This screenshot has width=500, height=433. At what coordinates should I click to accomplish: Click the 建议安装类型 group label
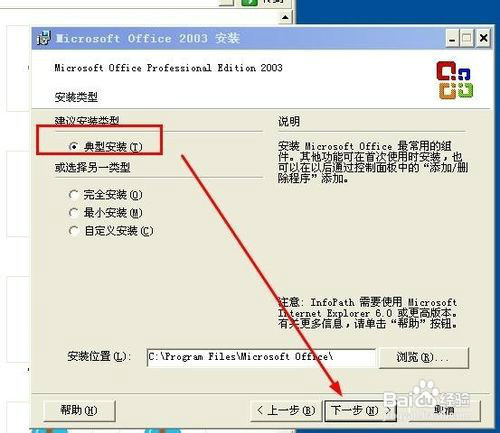coord(87,121)
